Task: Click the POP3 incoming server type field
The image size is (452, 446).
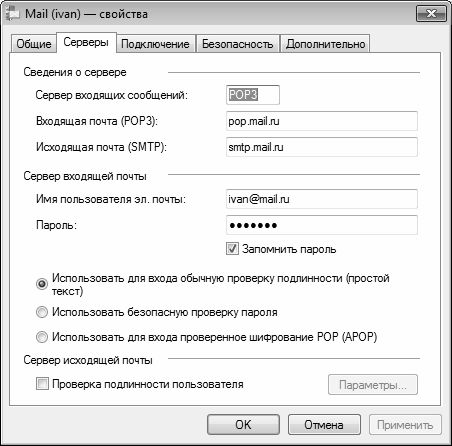Action: coord(253,95)
